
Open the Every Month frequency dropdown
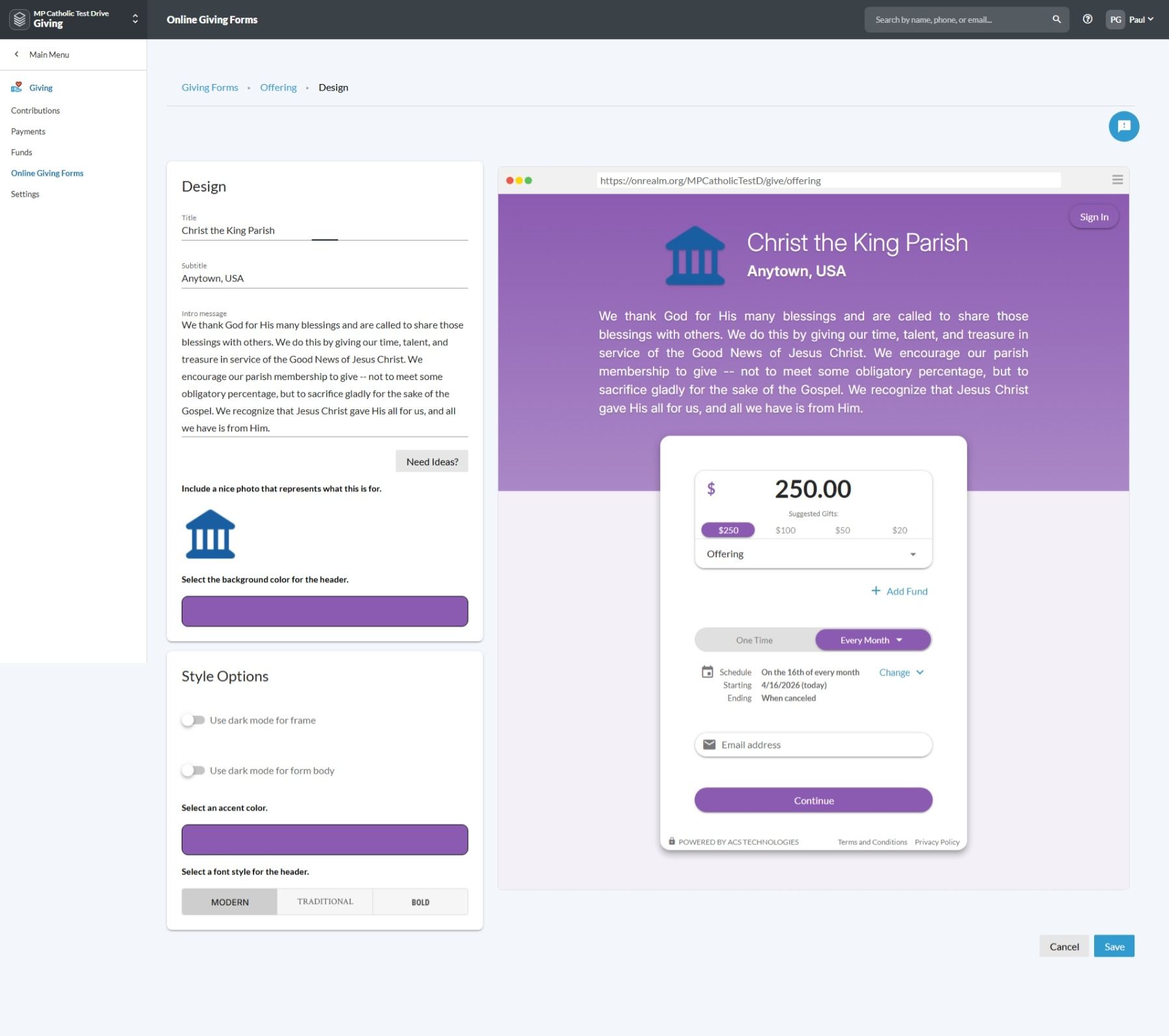[x=873, y=640]
